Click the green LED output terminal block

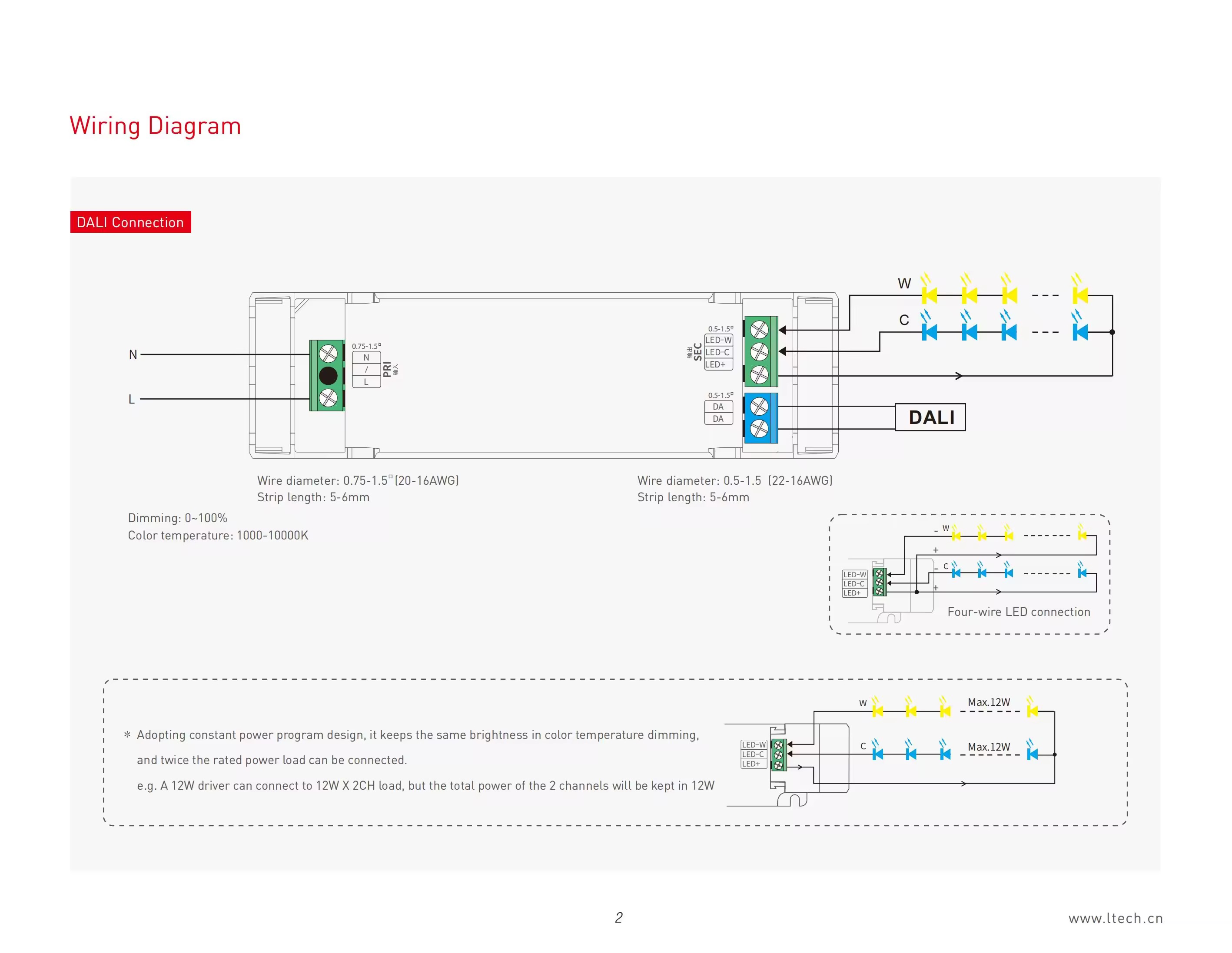(x=760, y=351)
